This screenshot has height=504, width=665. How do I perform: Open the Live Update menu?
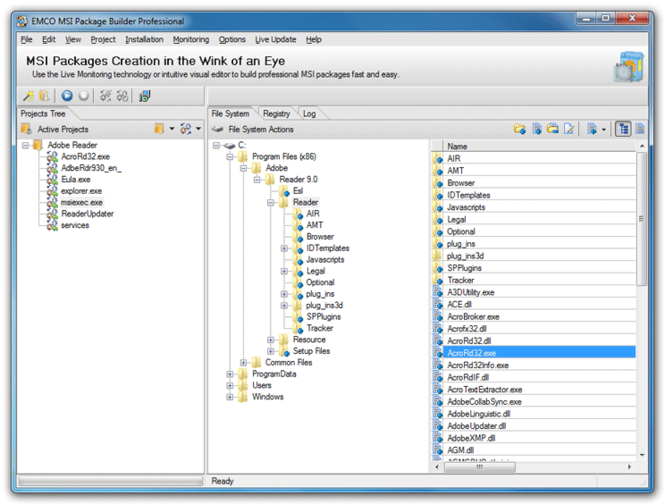[x=276, y=39]
